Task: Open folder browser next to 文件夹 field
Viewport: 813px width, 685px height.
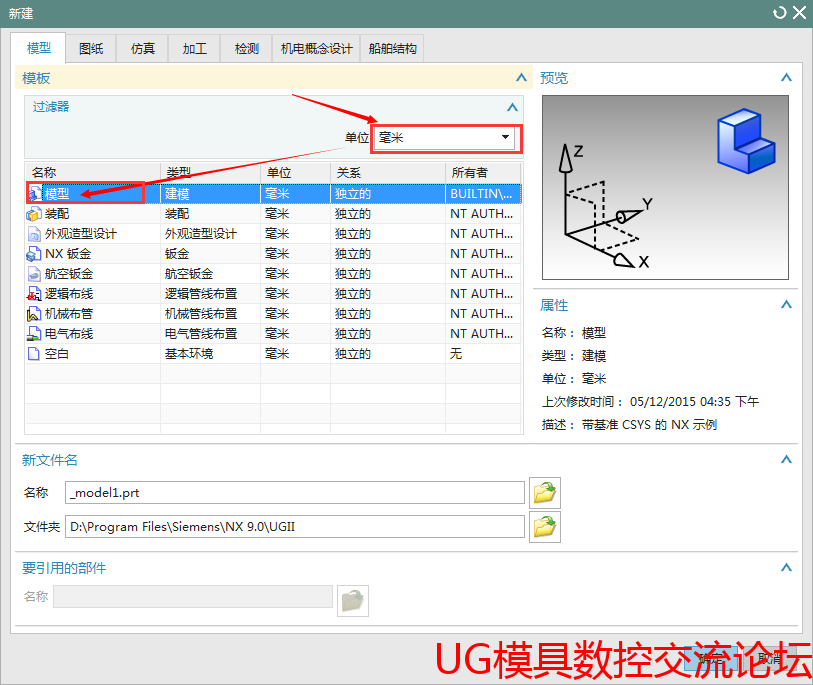Action: [544, 527]
